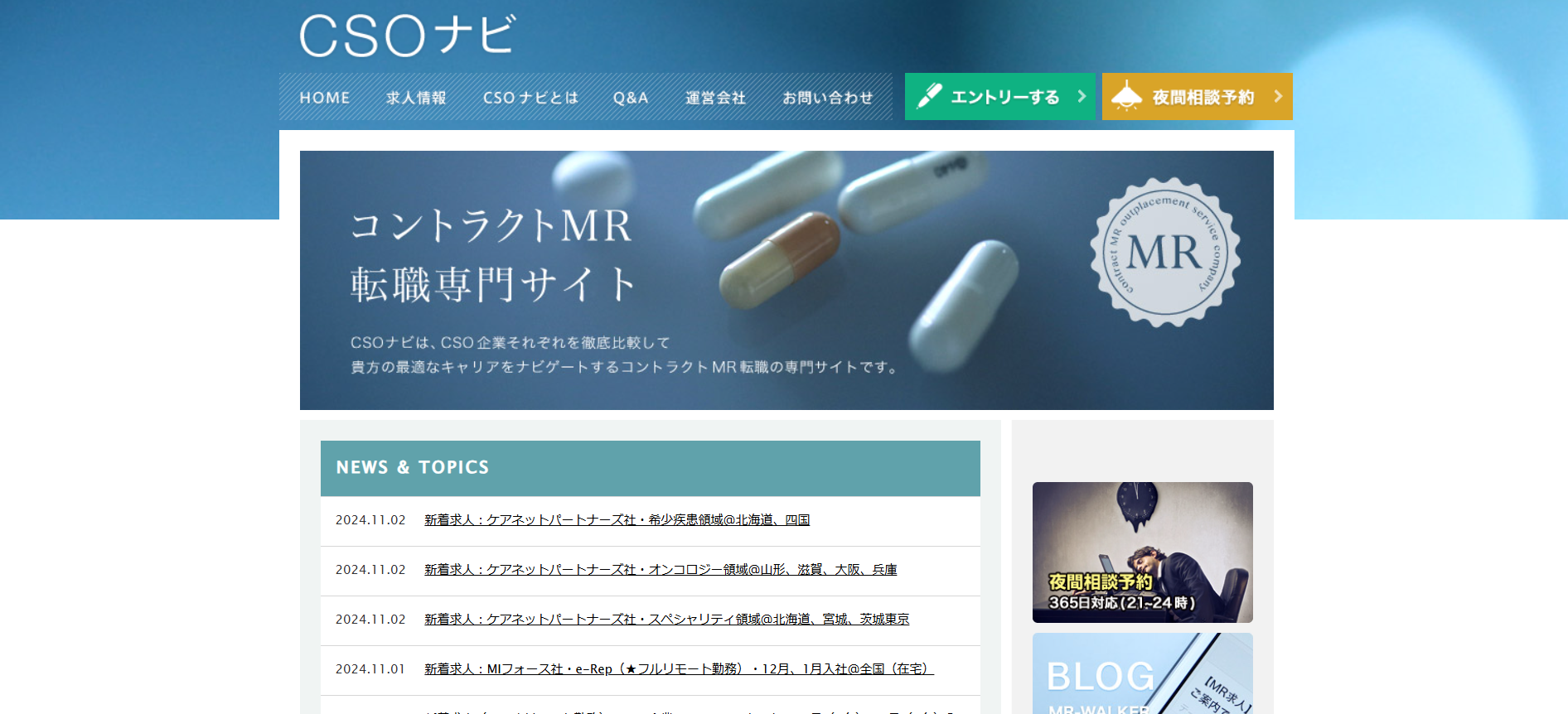This screenshot has width=1568, height=714.
Task: Open the 求人情報 navigation item
Action: [x=416, y=98]
